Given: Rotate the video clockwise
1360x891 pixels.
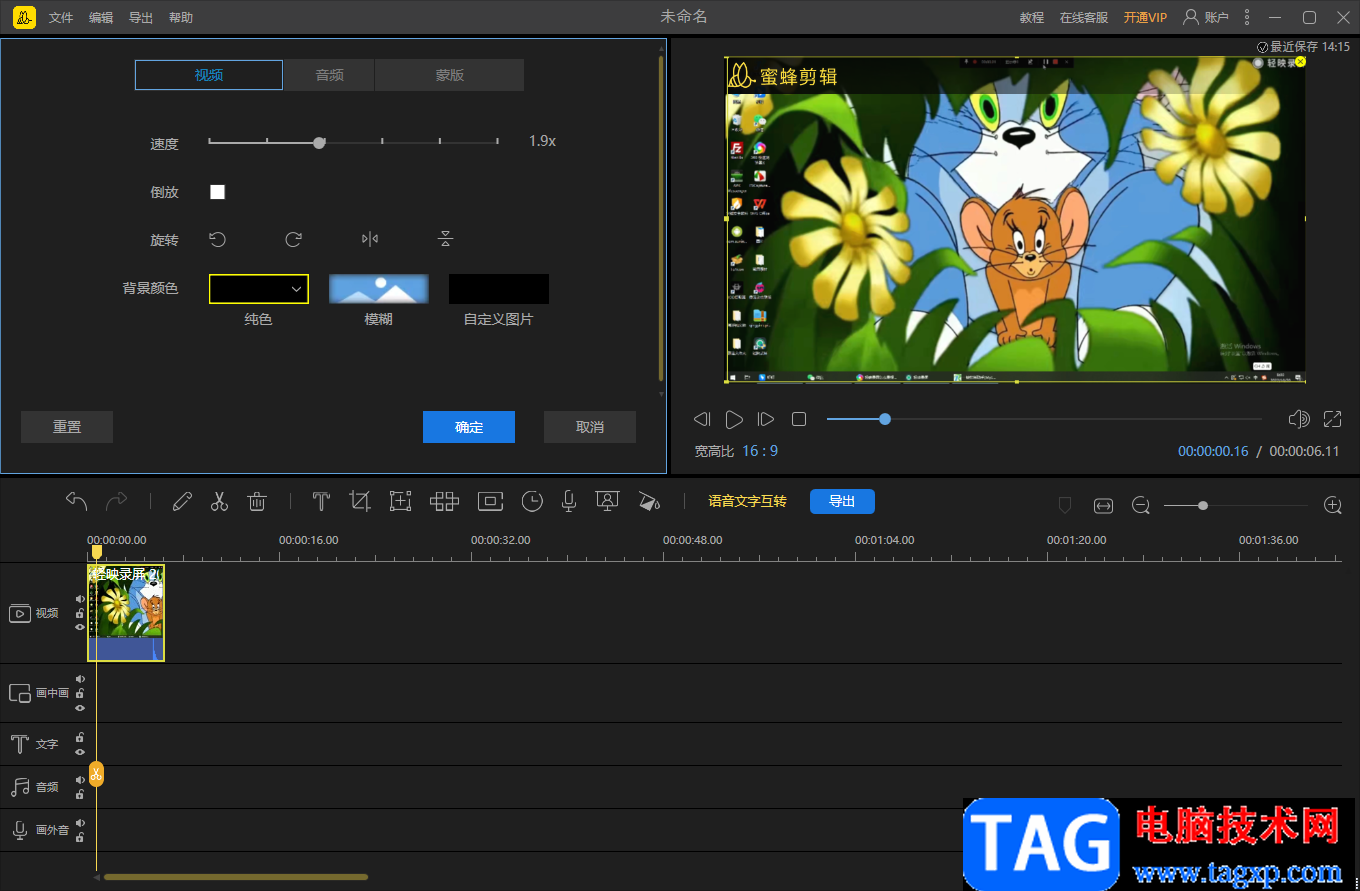Looking at the screenshot, I should pos(293,239).
